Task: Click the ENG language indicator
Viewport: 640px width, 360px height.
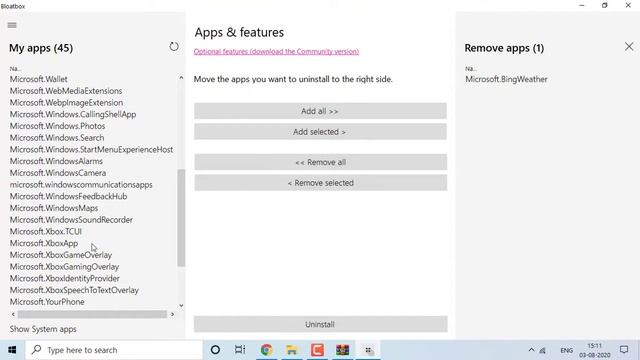Action: pos(567,350)
